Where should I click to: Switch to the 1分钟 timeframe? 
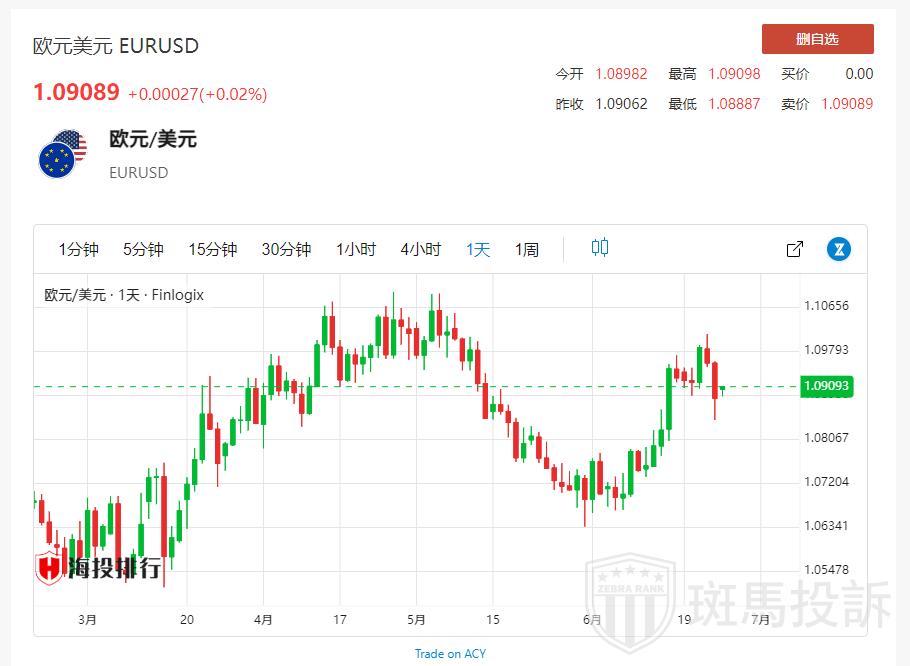[x=78, y=249]
